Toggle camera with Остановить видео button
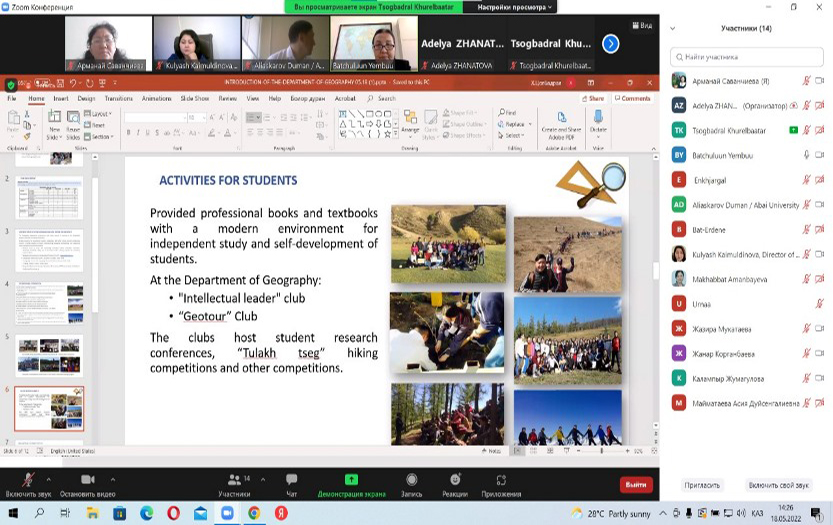 [86, 480]
